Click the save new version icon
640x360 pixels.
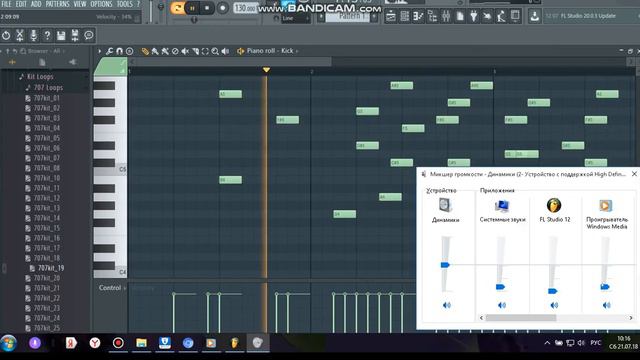(75, 36)
